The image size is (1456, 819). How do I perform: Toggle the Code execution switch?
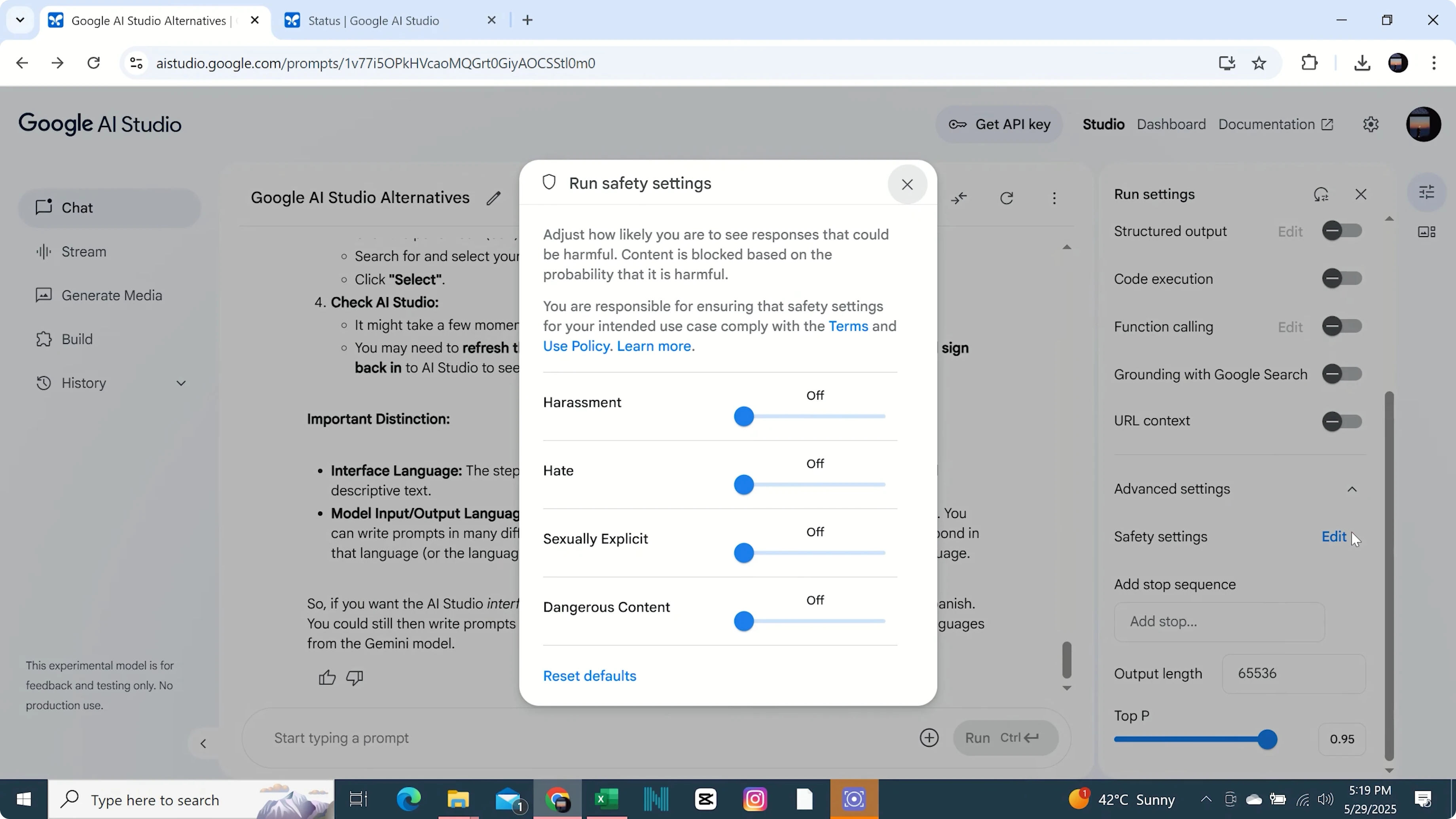point(1341,279)
